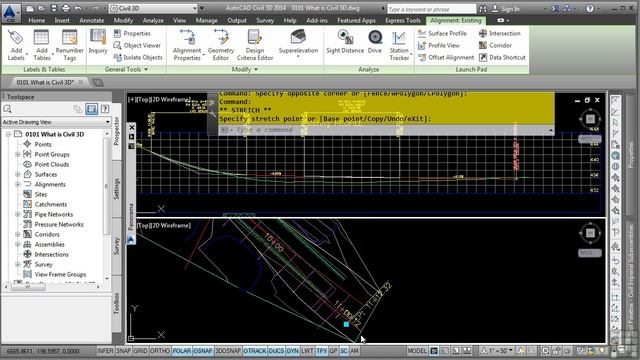Create a Data Shortcut
Screen dimensions: 640x360
click(502, 58)
